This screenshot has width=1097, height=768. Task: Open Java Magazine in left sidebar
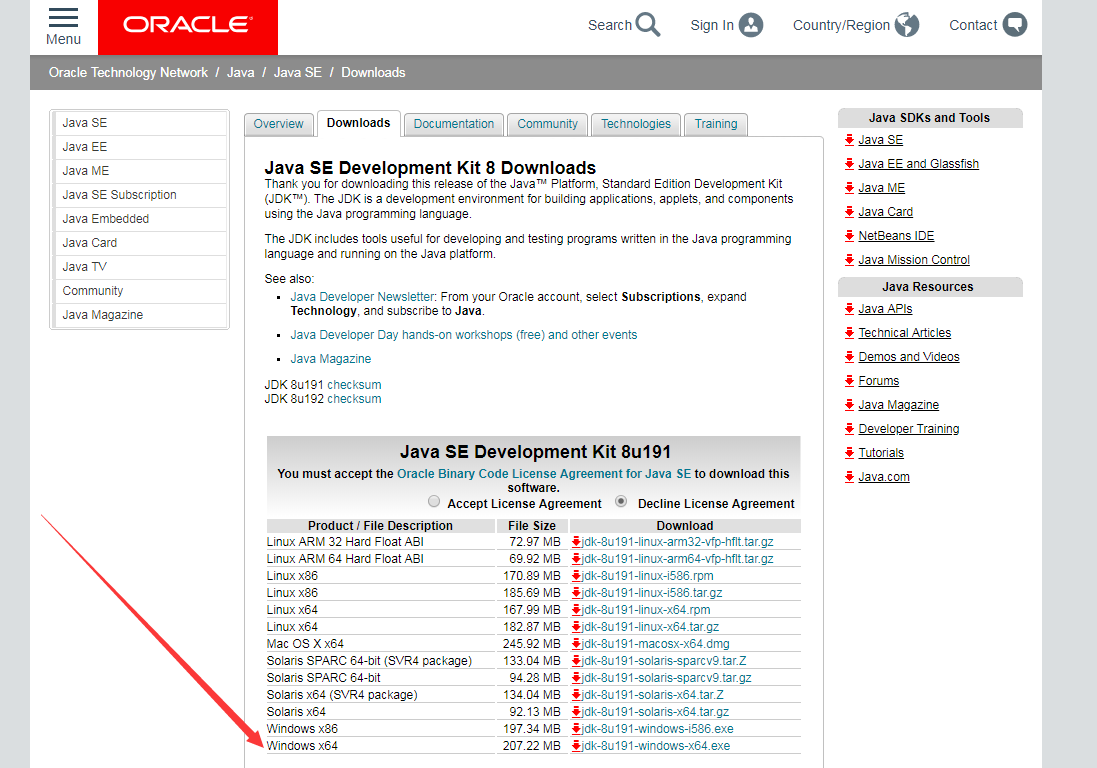[141, 315]
